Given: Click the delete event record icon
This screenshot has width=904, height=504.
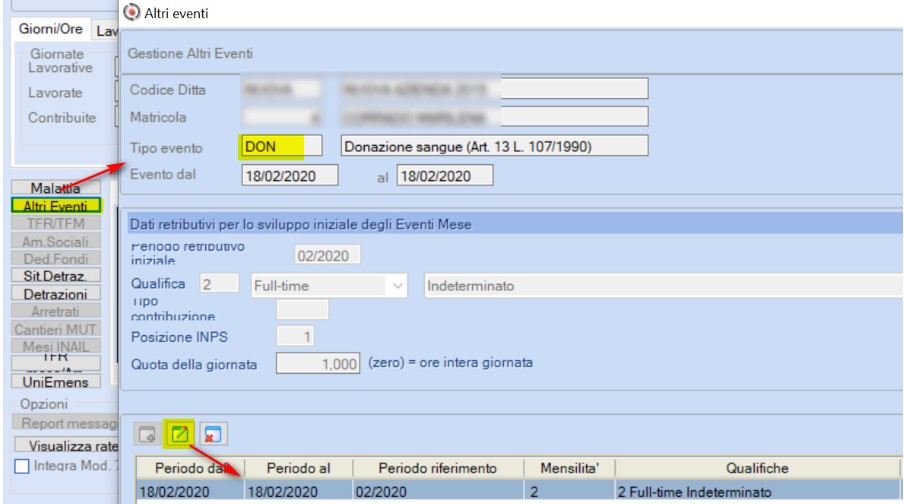Looking at the screenshot, I should (212, 434).
